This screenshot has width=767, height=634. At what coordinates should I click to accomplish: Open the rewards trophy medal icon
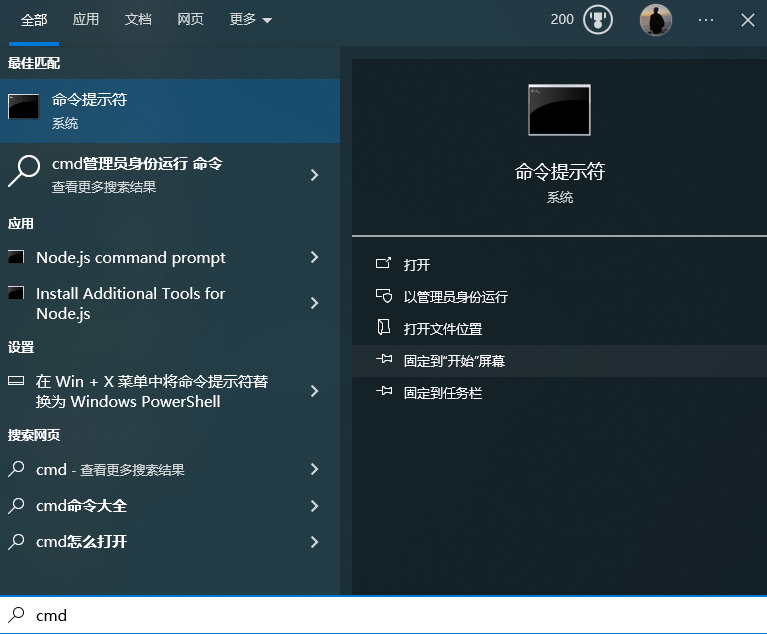point(597,20)
